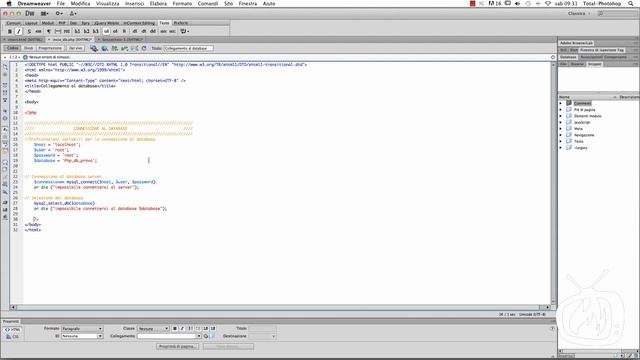
Task: Click the Titolo field in document toolbar
Action: tap(188, 48)
